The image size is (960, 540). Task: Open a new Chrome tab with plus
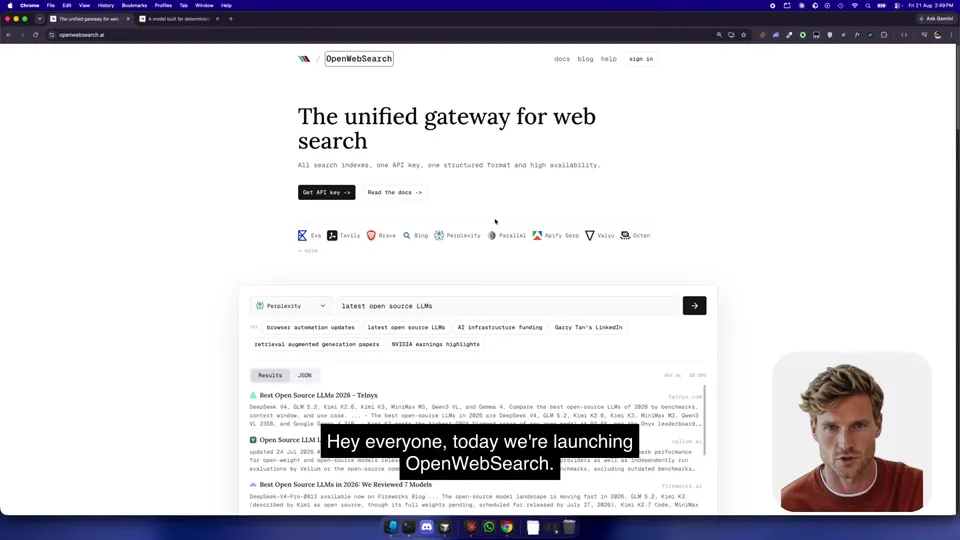(231, 19)
